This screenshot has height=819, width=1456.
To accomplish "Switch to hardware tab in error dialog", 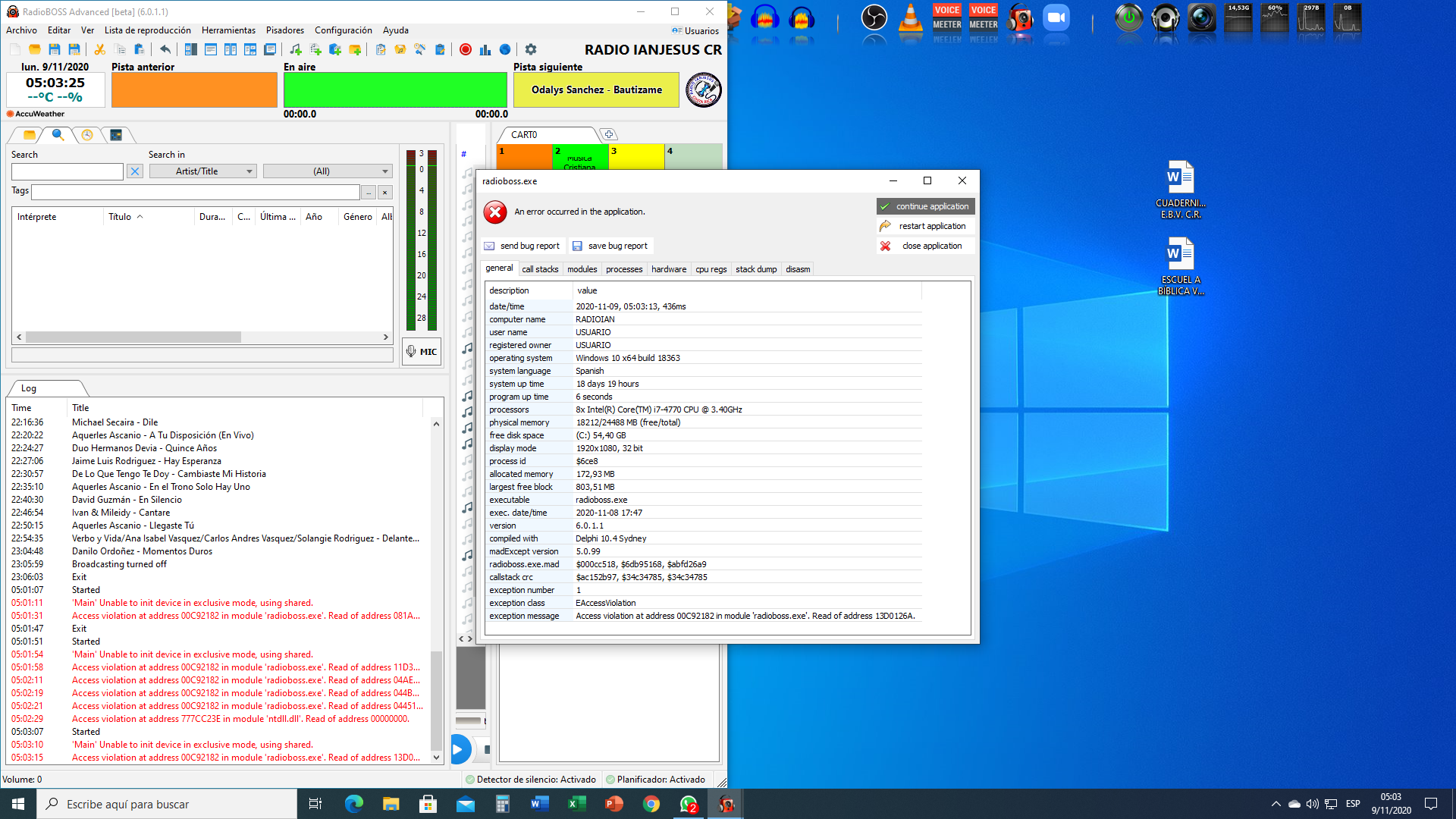I will click(x=669, y=269).
